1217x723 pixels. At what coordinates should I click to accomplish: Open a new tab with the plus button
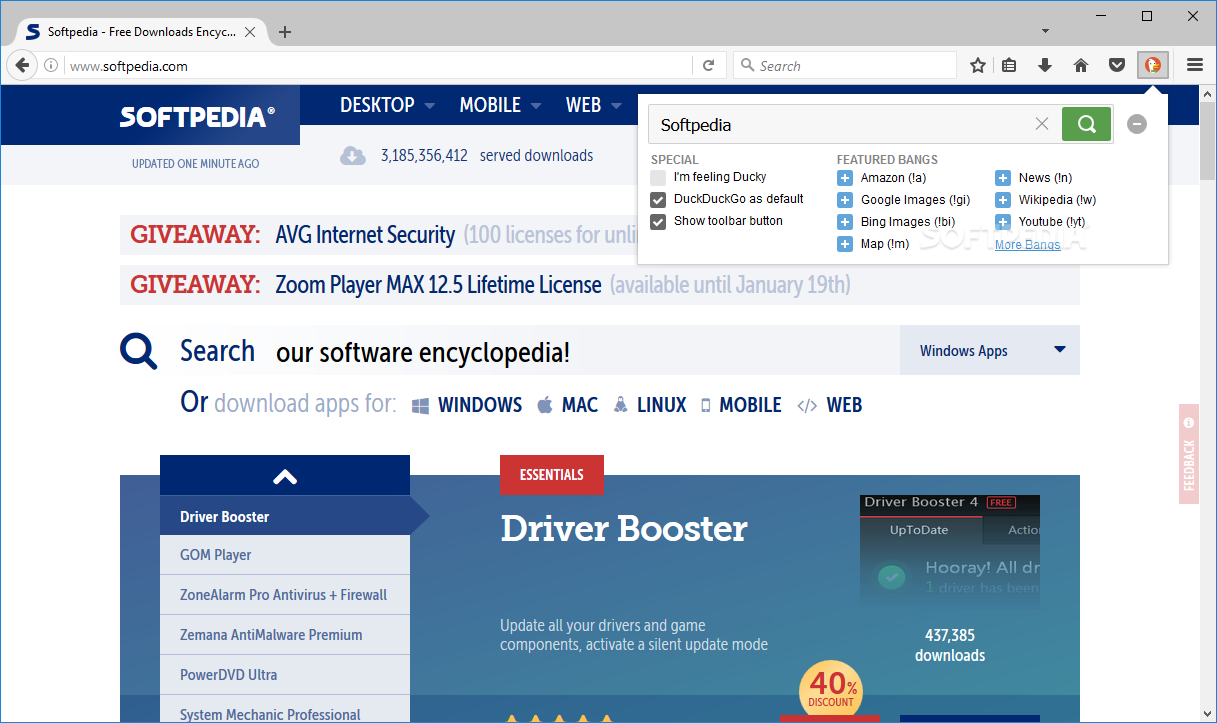285,32
